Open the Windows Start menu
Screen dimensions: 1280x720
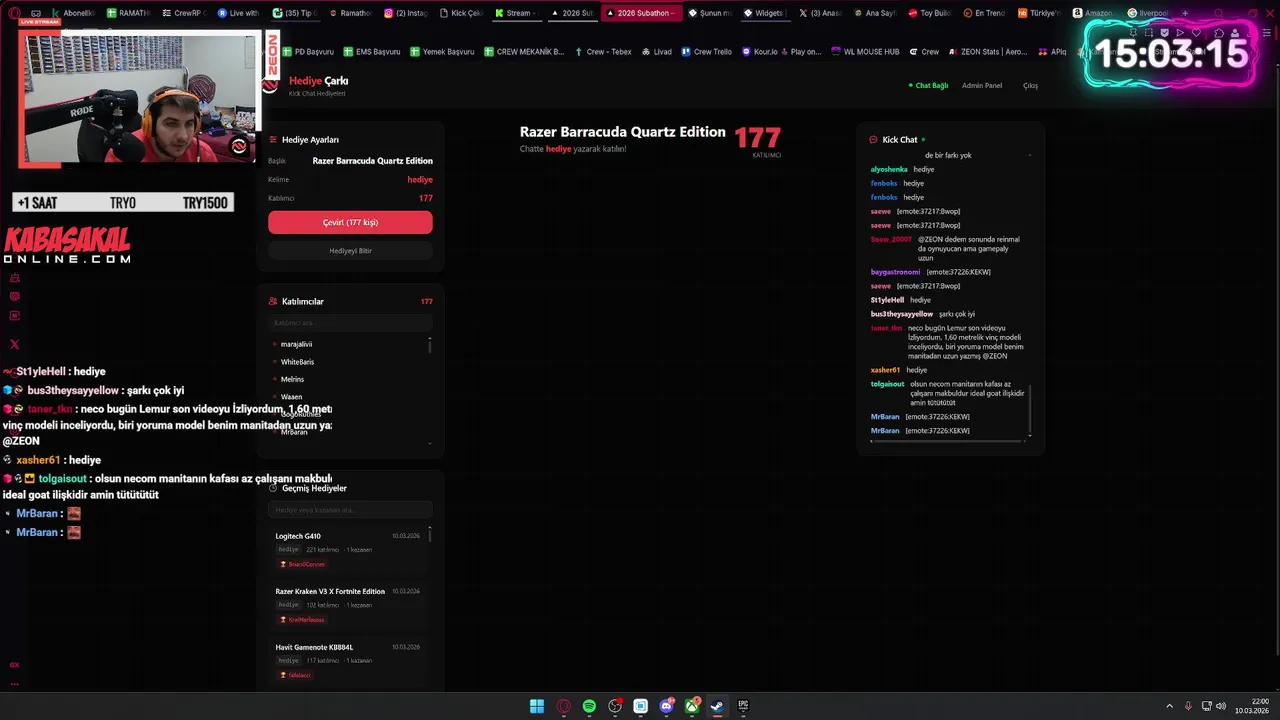coord(537,706)
